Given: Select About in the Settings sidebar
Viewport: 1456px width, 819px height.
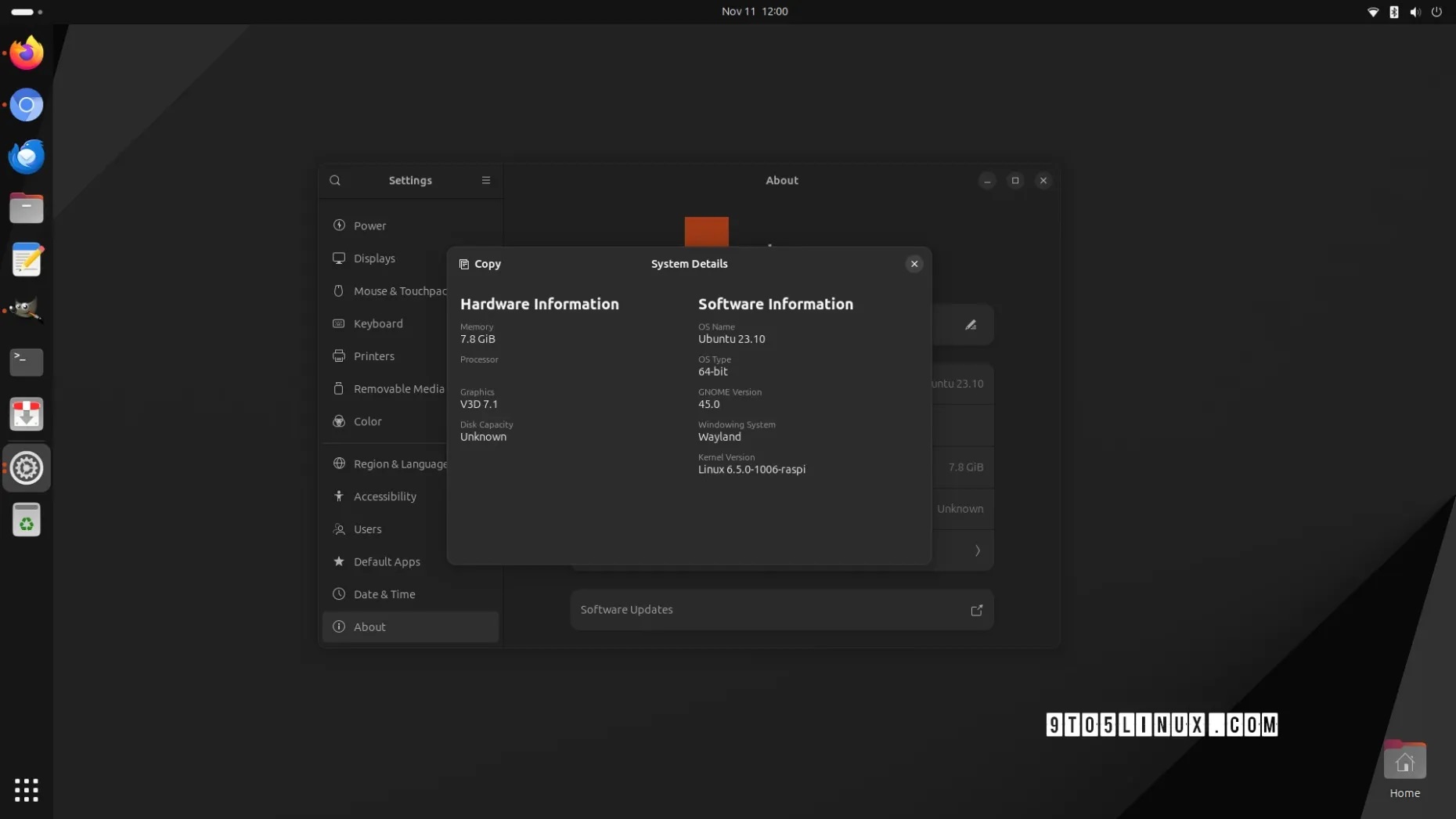Looking at the screenshot, I should point(410,627).
